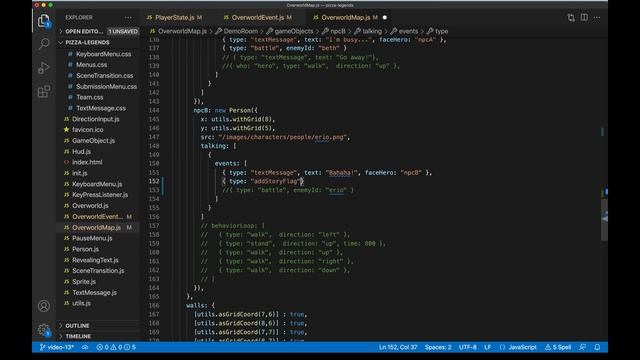The height and width of the screenshot is (360, 640).
Task: Open problems errors and warnings counter
Action: (x=116, y=347)
